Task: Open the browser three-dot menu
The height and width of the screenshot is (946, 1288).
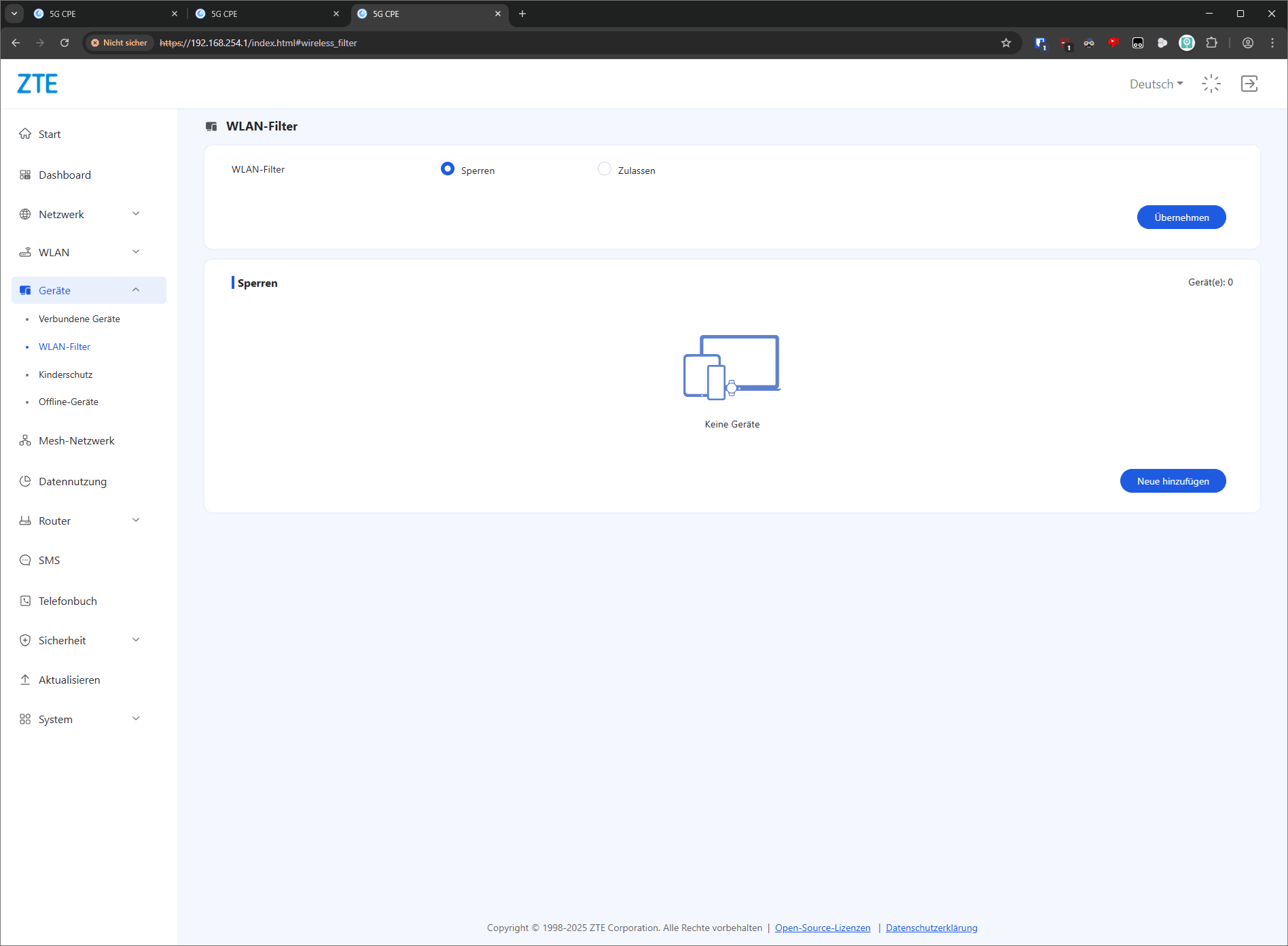Action: 1272,43
